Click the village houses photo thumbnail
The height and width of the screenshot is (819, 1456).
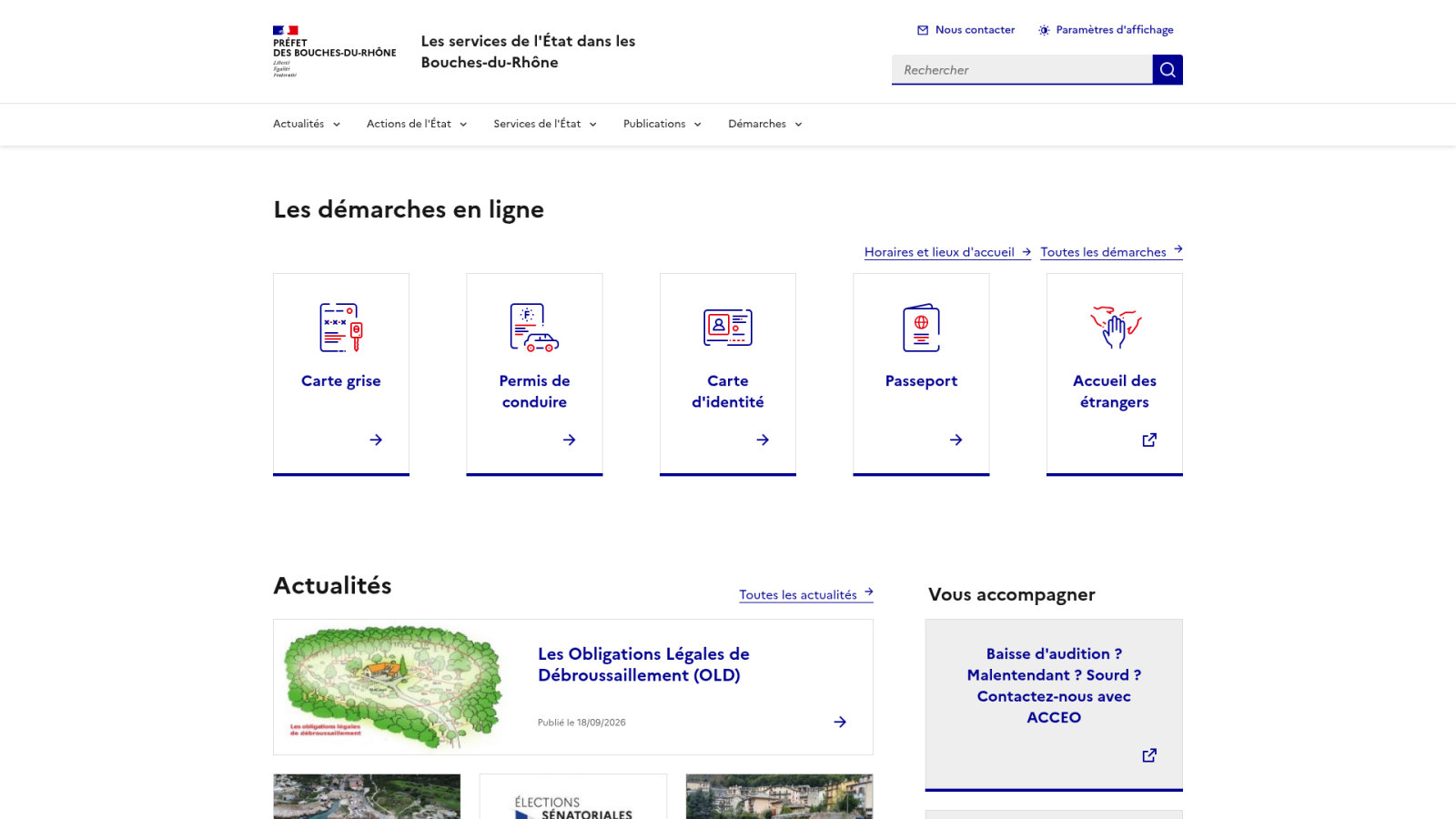780,797
